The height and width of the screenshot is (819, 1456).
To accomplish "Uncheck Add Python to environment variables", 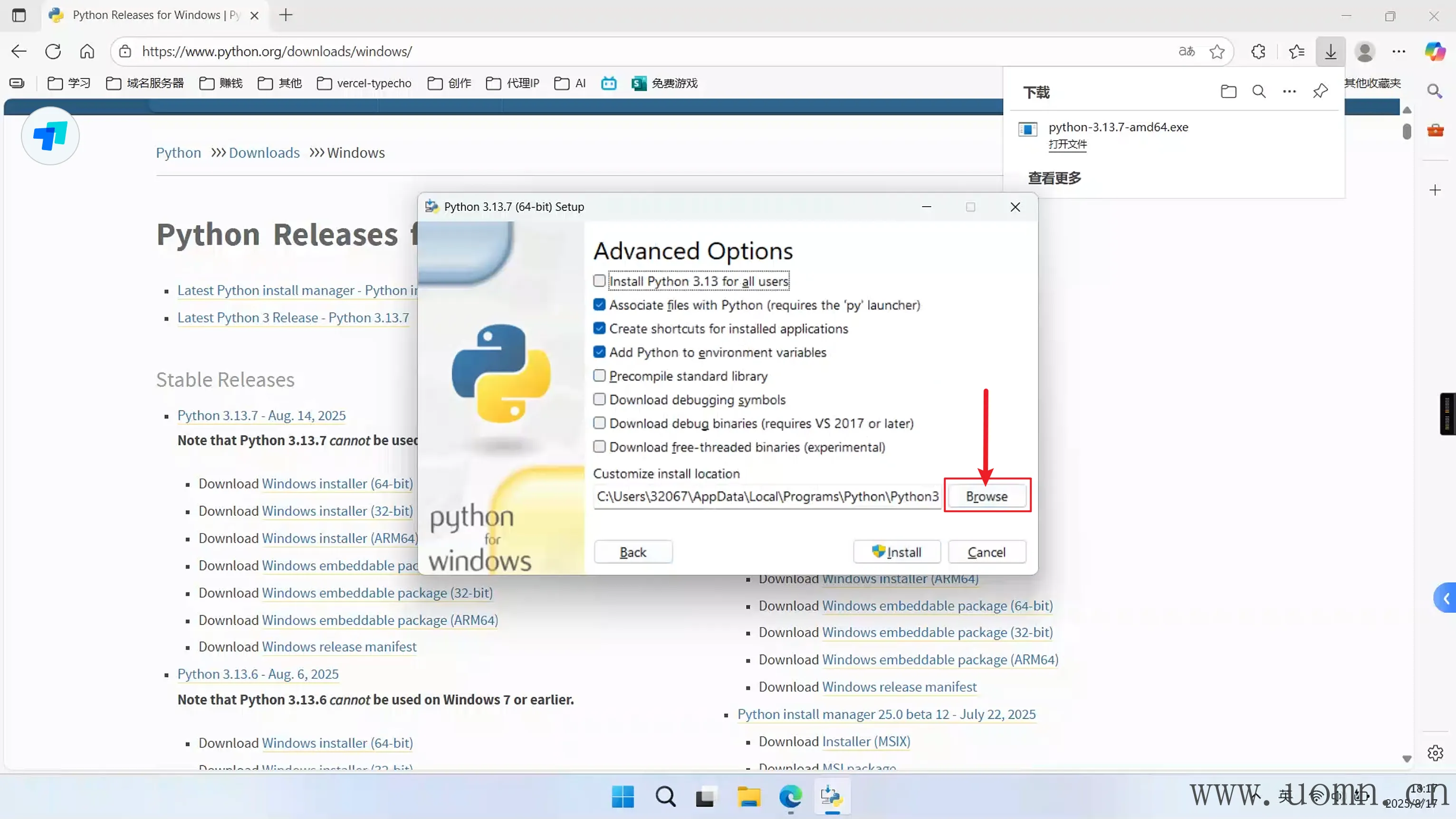I will point(600,352).
